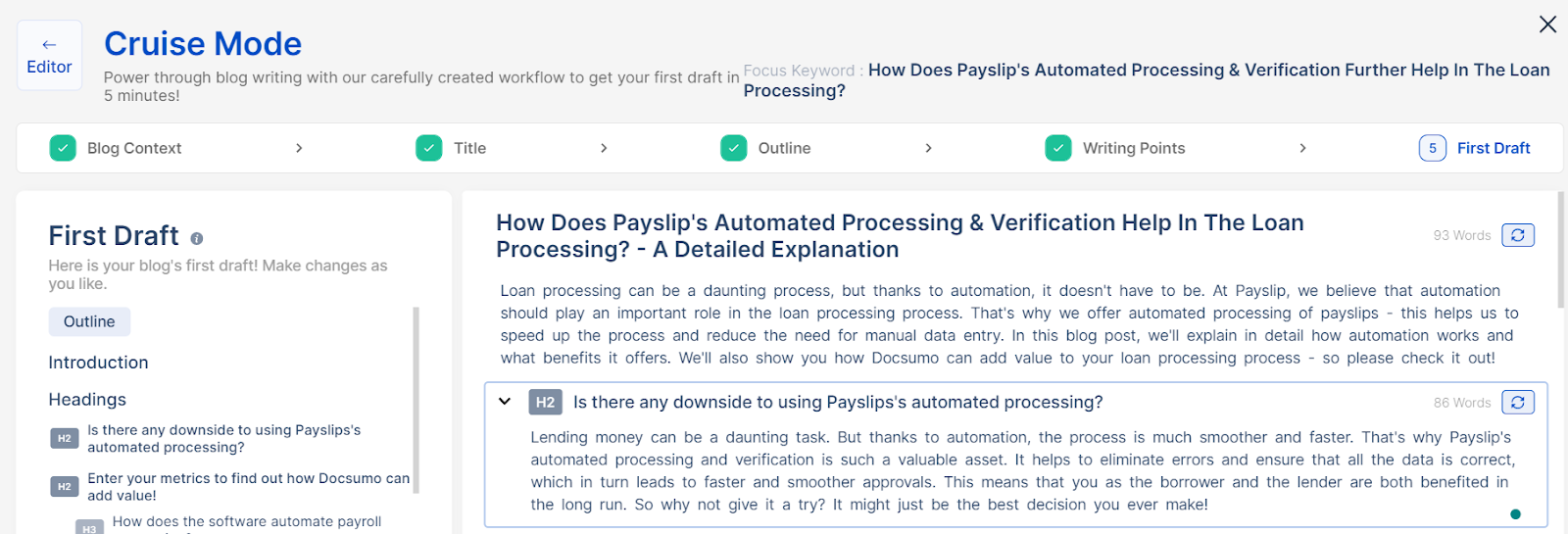
Task: Click the step 5 number badge
Action: 1433,148
